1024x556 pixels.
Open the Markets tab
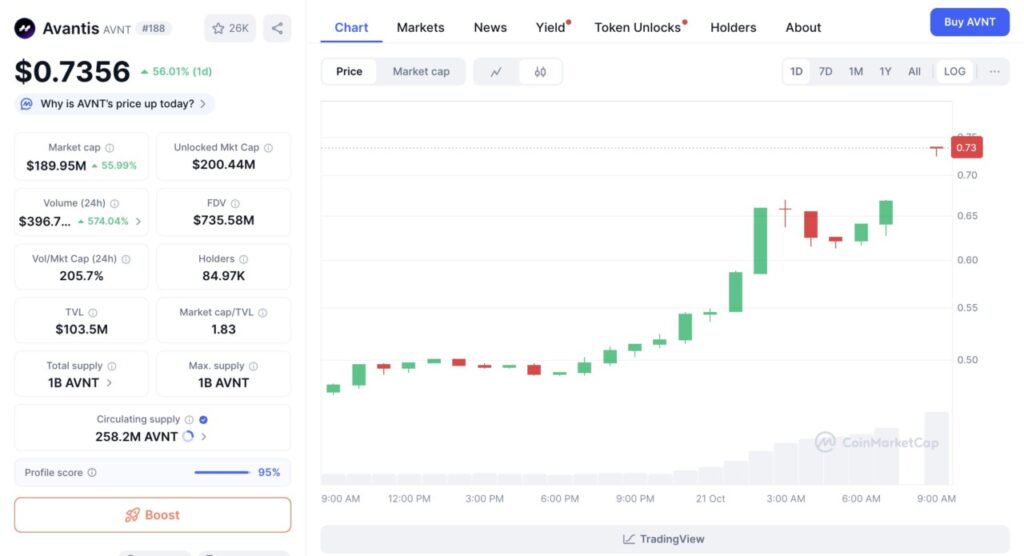point(421,27)
